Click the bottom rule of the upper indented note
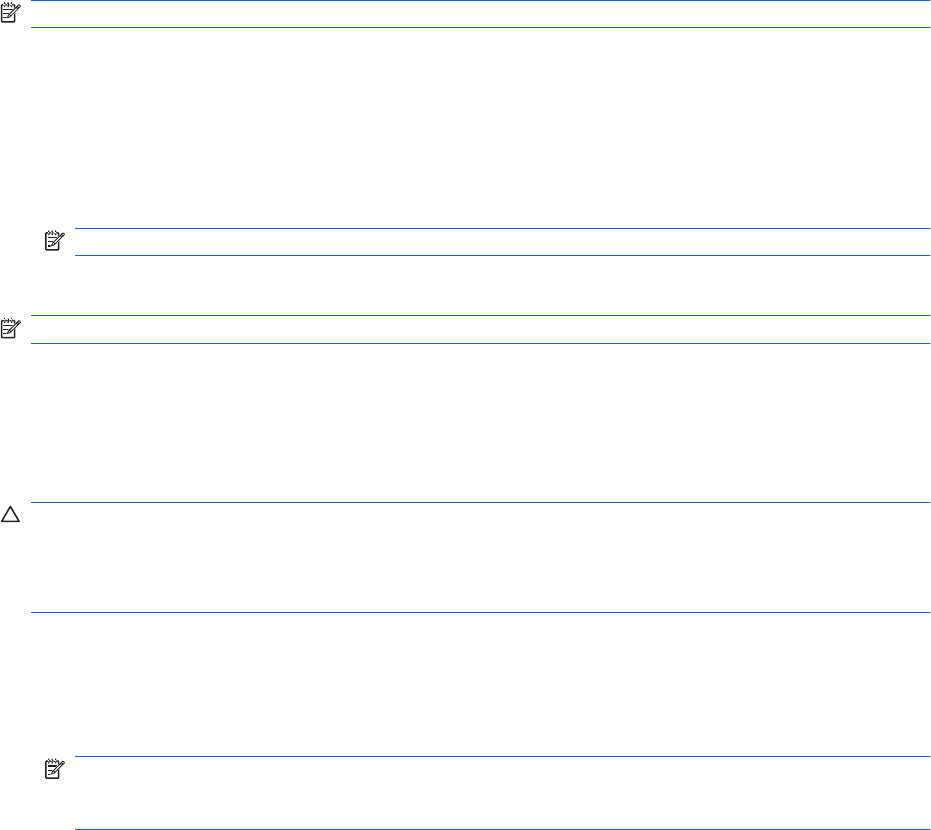The height and width of the screenshot is (830, 931). (500, 255)
